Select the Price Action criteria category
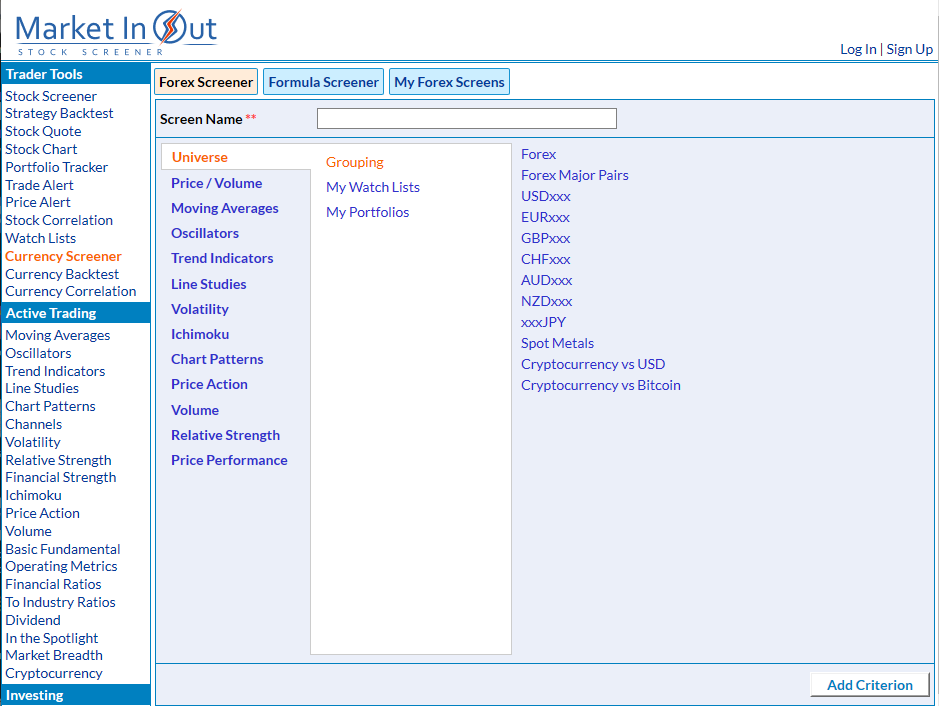 pos(209,384)
